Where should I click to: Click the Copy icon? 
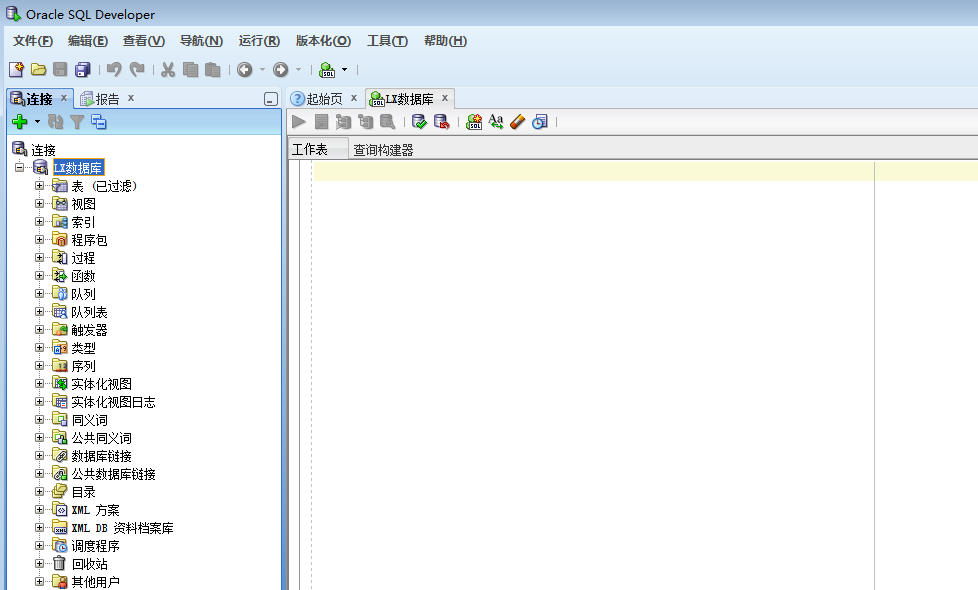(x=190, y=69)
